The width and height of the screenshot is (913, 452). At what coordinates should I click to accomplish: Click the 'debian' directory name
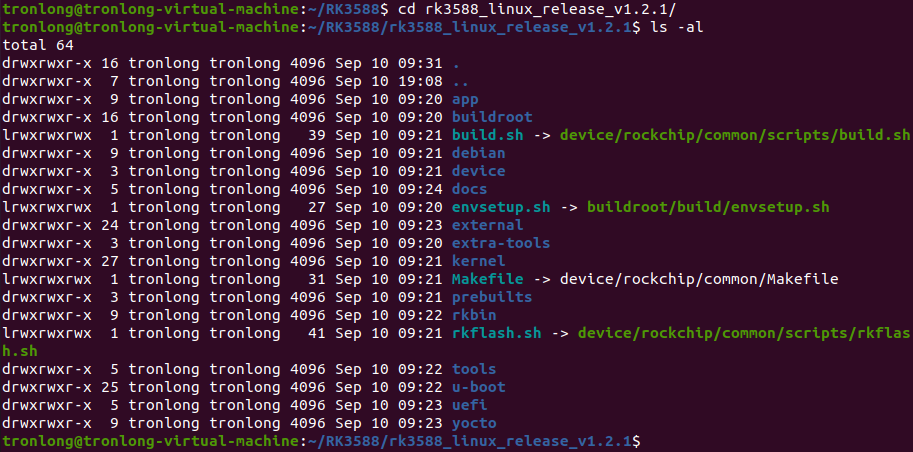coord(479,153)
